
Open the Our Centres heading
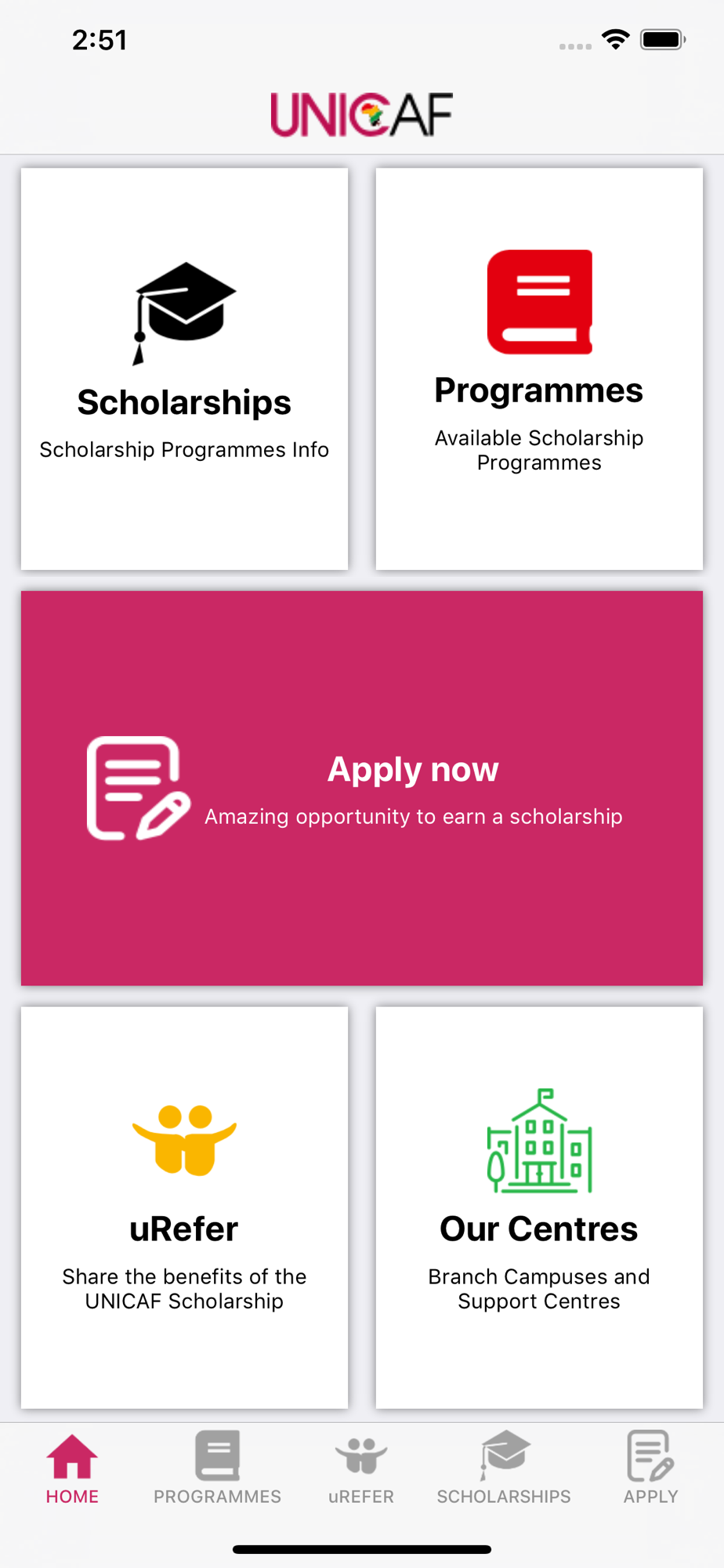(x=539, y=1229)
